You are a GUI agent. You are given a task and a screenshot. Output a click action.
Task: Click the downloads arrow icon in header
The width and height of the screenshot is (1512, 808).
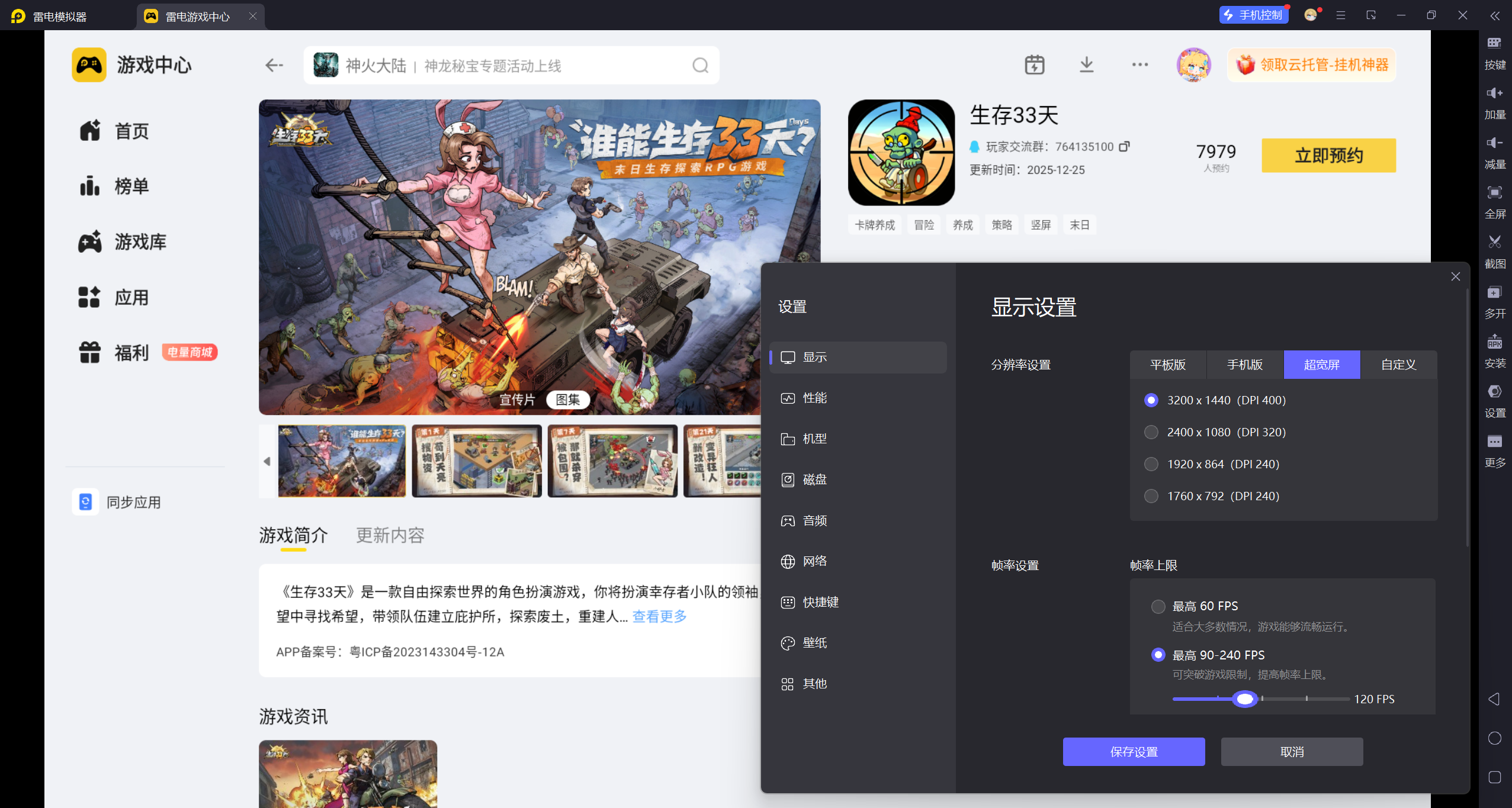[1087, 65]
